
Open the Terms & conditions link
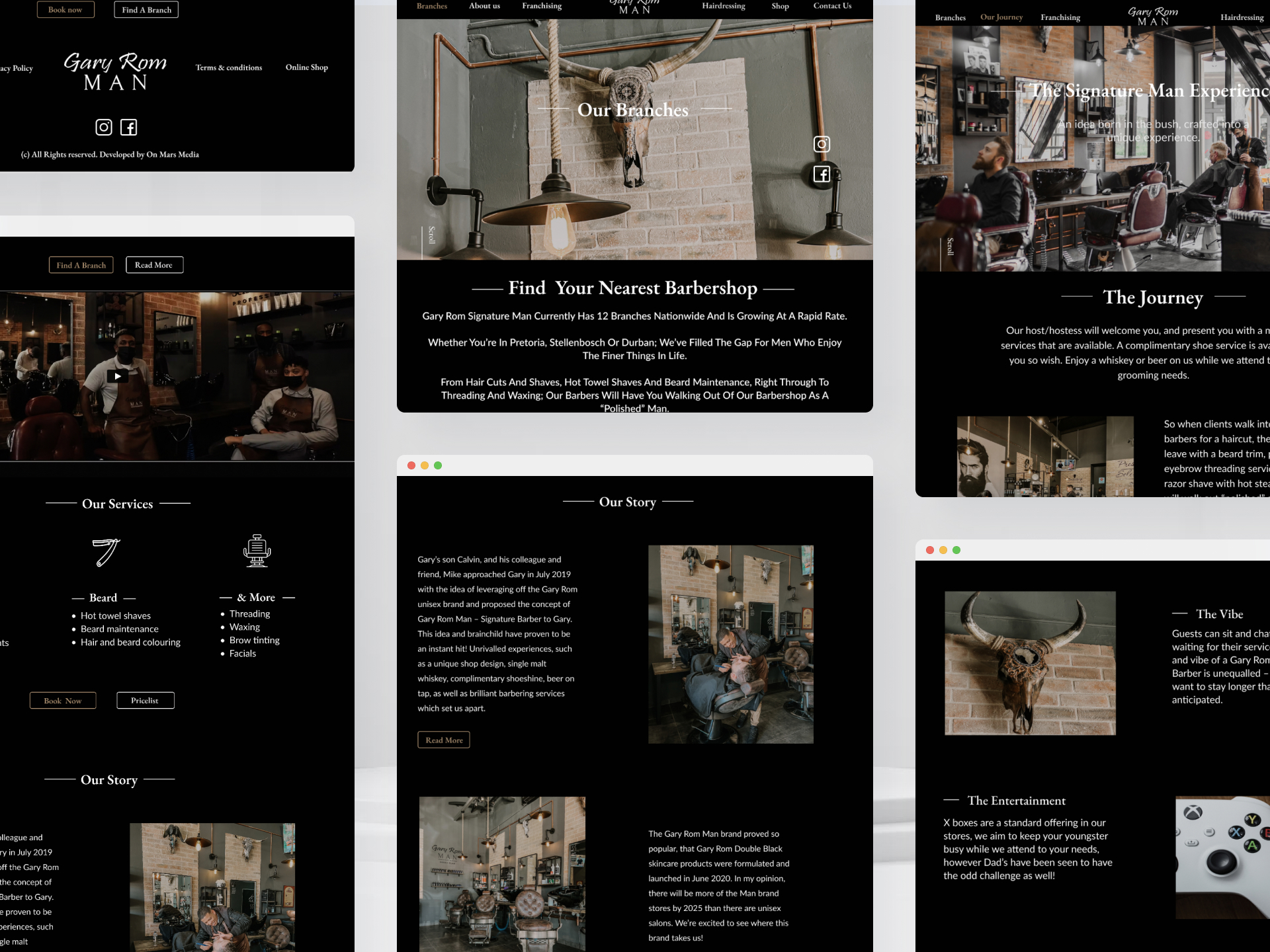pyautogui.click(x=229, y=67)
